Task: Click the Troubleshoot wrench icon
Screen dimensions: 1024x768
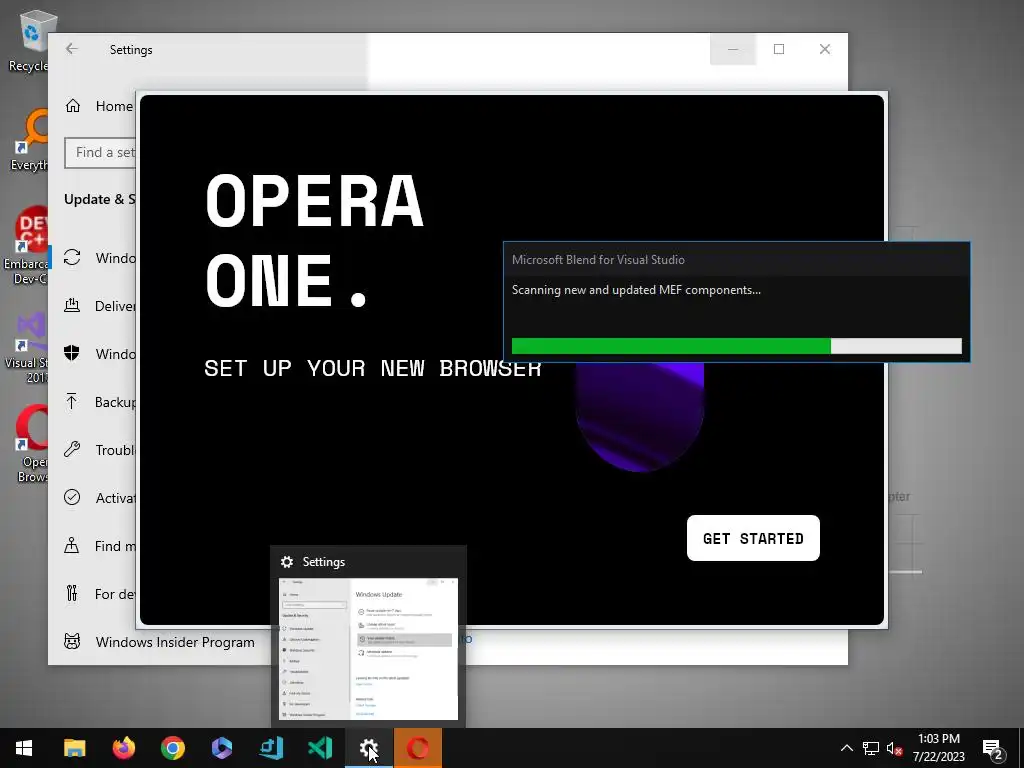Action: click(x=72, y=449)
